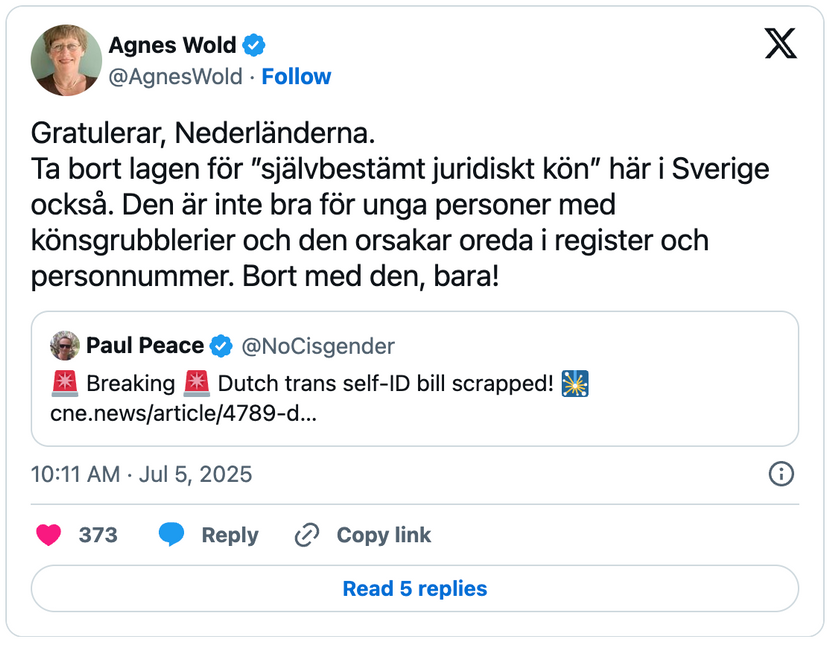Open the Agnes Wold display name
Viewport: 830px width, 648px height.
172,45
